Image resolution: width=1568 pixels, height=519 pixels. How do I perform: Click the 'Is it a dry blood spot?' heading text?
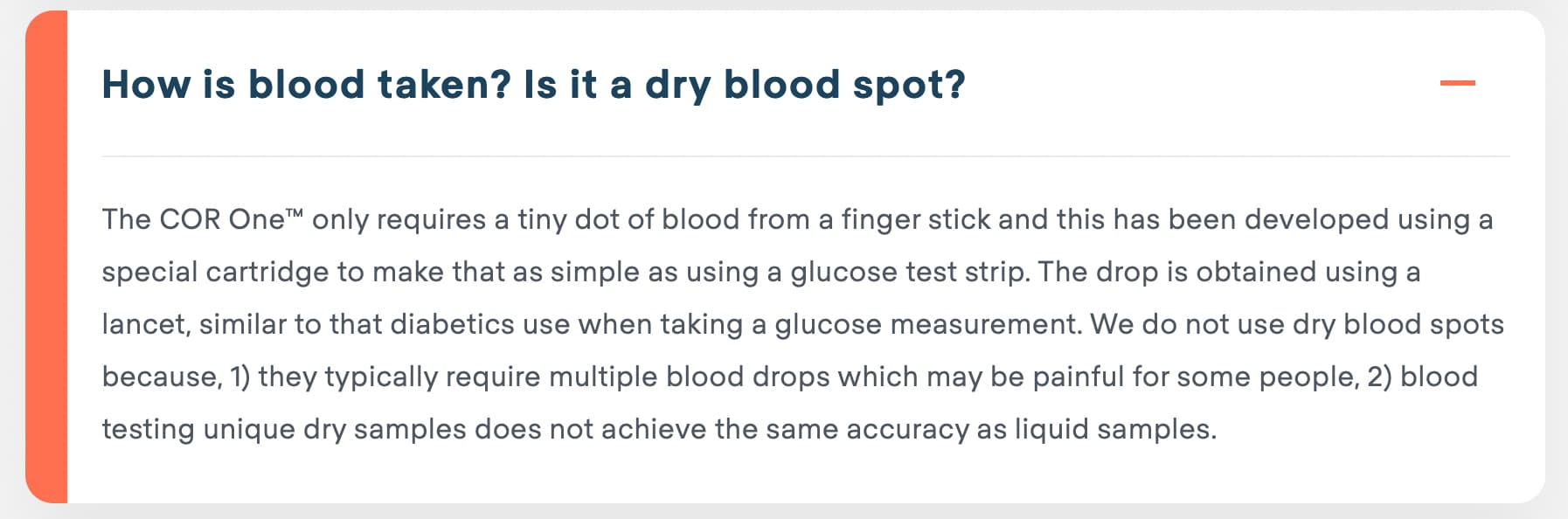[x=745, y=86]
